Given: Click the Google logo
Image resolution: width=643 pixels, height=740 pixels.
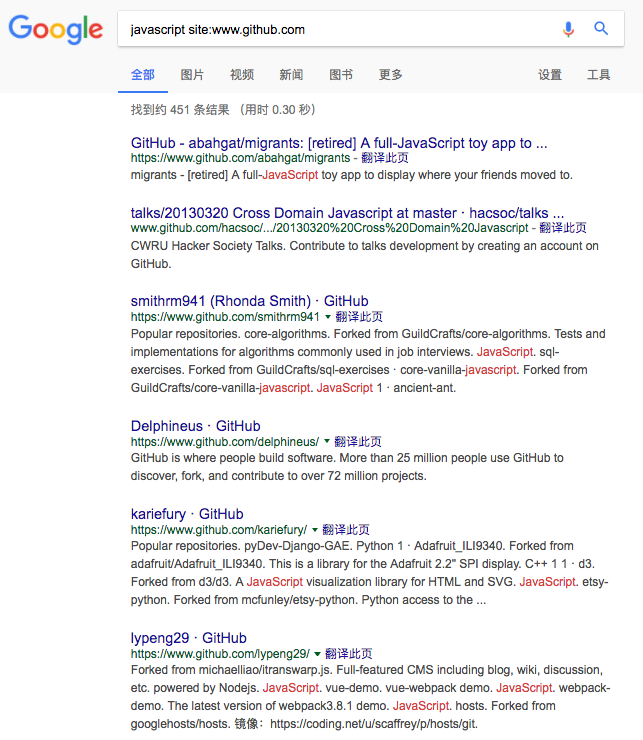Looking at the screenshot, I should pyautogui.click(x=56, y=29).
